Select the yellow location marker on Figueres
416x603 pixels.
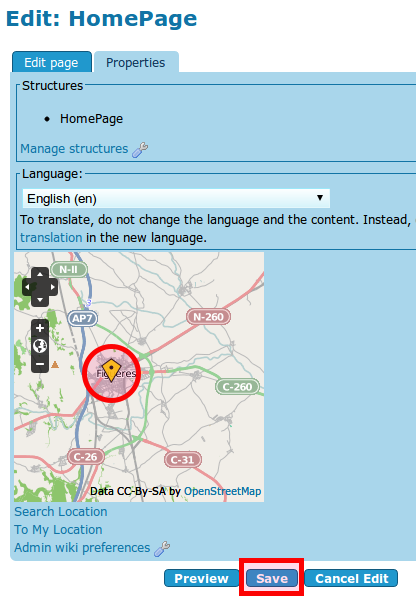111,370
